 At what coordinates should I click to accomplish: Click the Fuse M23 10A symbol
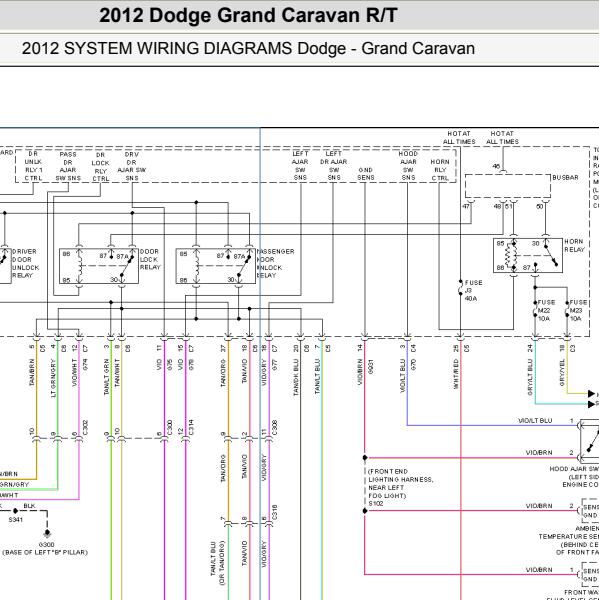(x=567, y=310)
